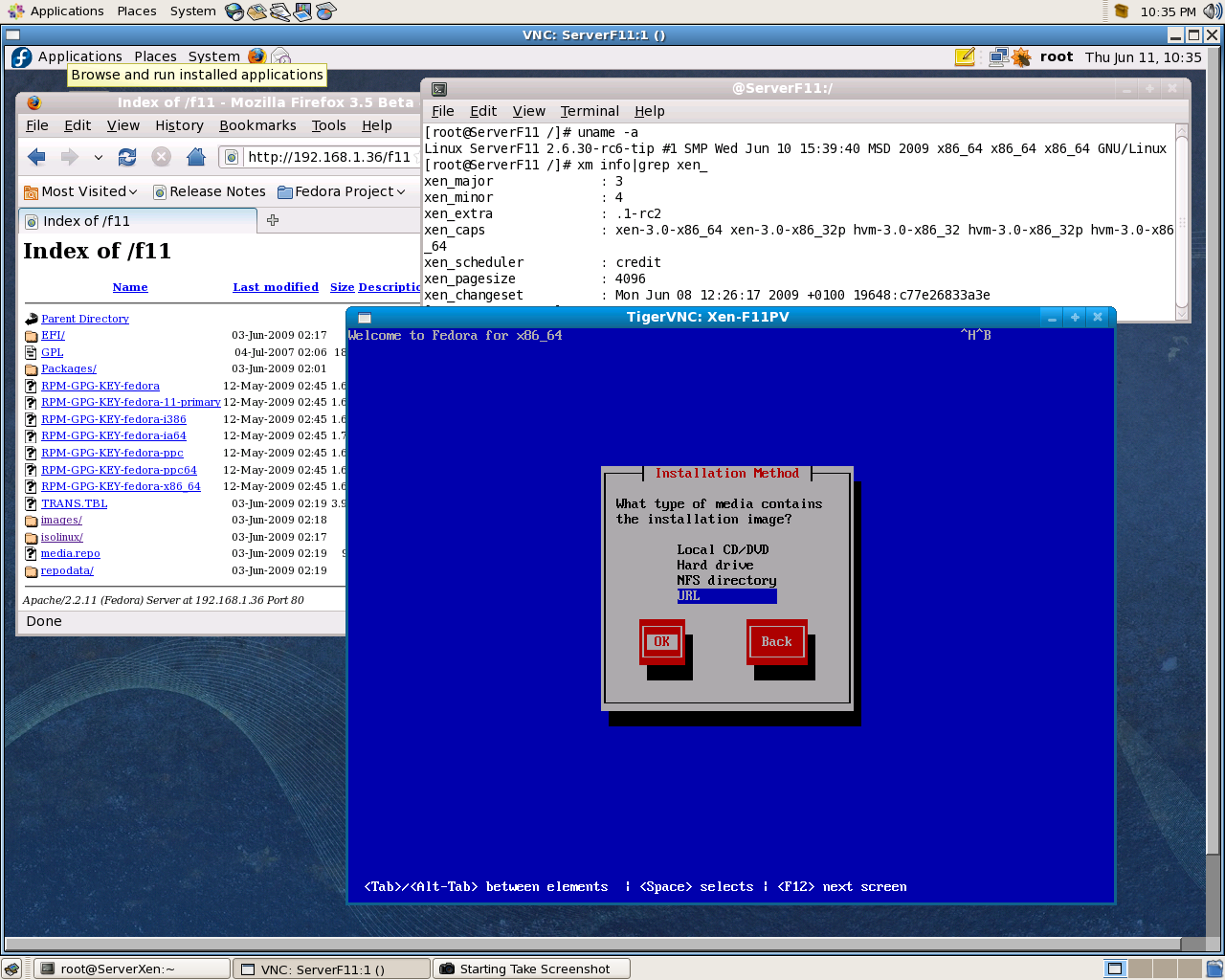Select NFS directory installation method
Screen dimensions: 1225x980
tap(727, 581)
